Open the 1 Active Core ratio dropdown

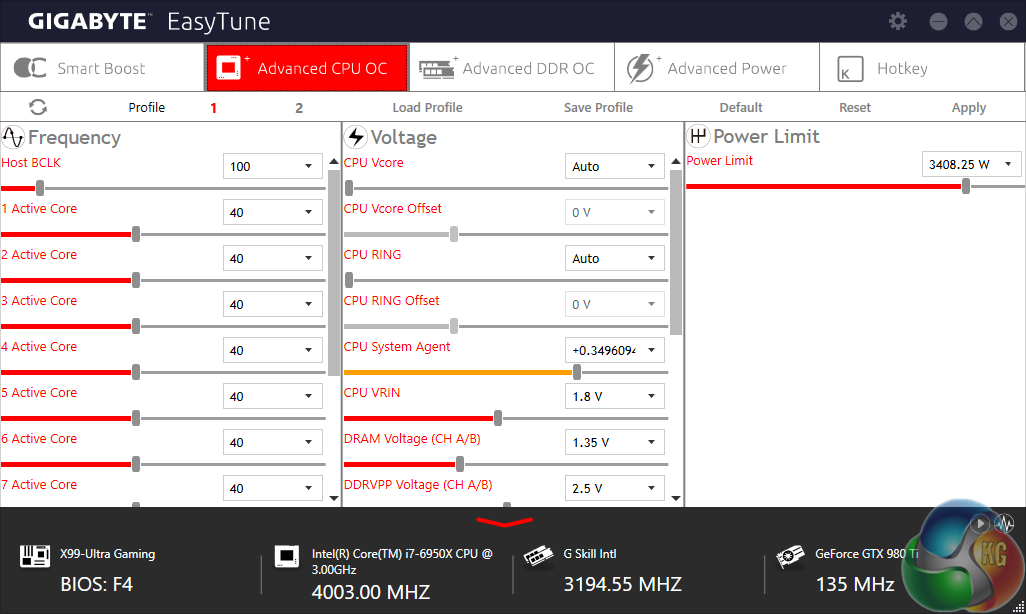click(273, 212)
